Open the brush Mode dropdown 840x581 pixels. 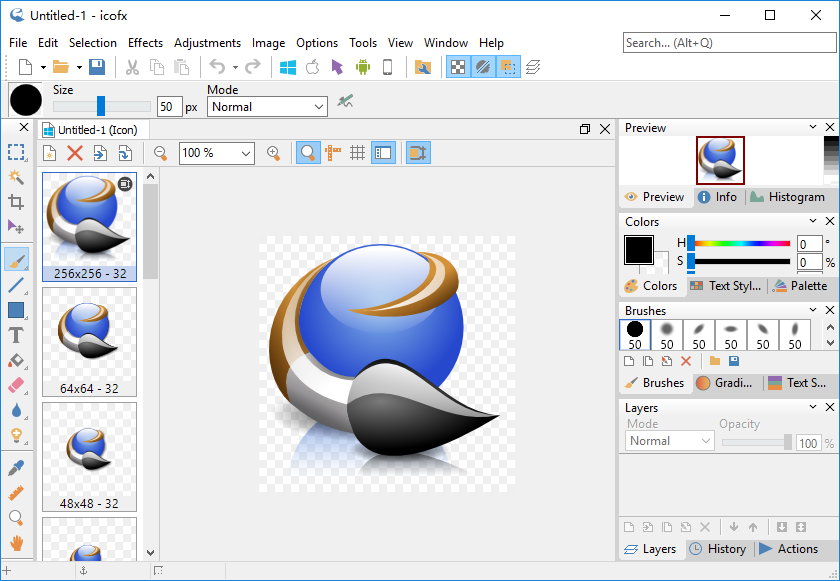pyautogui.click(x=267, y=107)
